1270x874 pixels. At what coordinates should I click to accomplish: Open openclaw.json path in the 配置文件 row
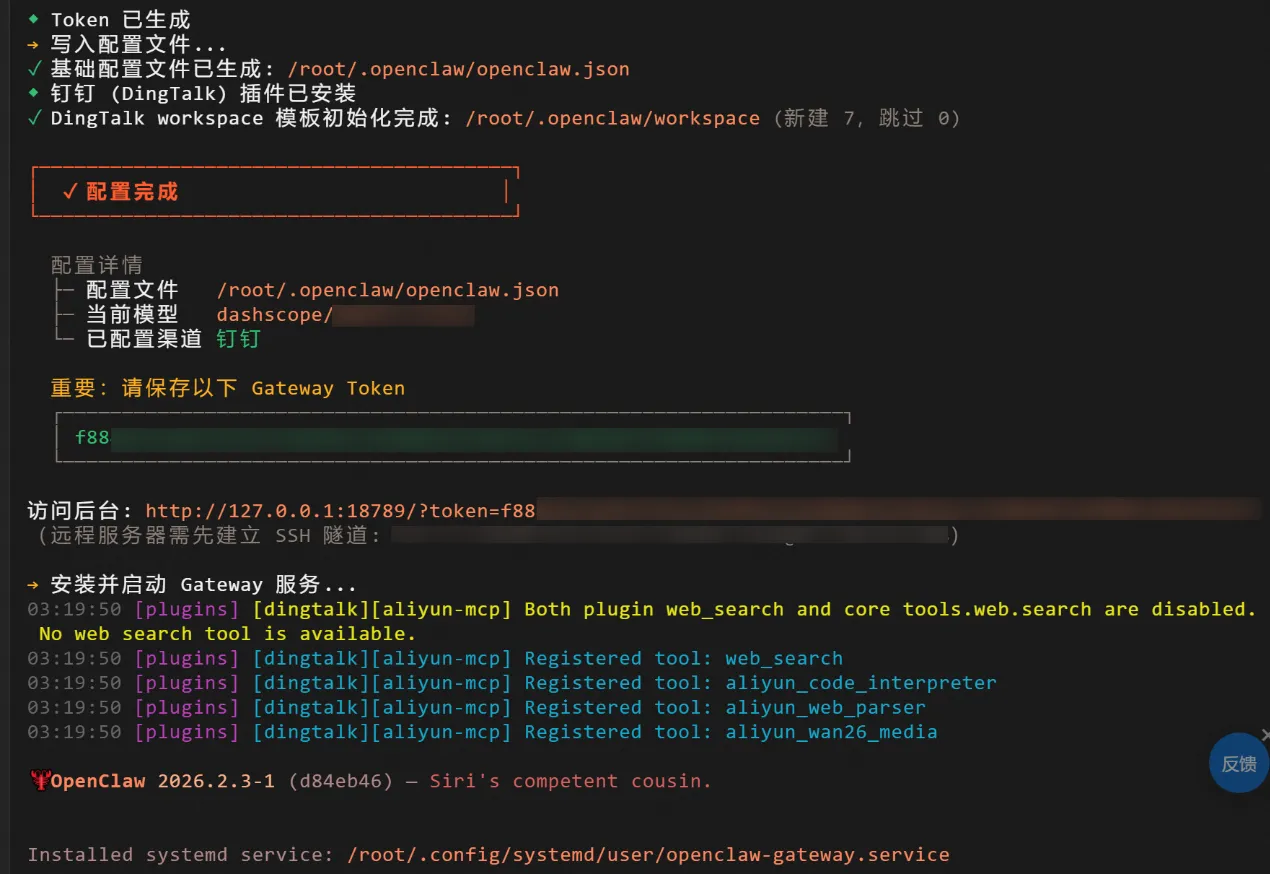pos(387,290)
